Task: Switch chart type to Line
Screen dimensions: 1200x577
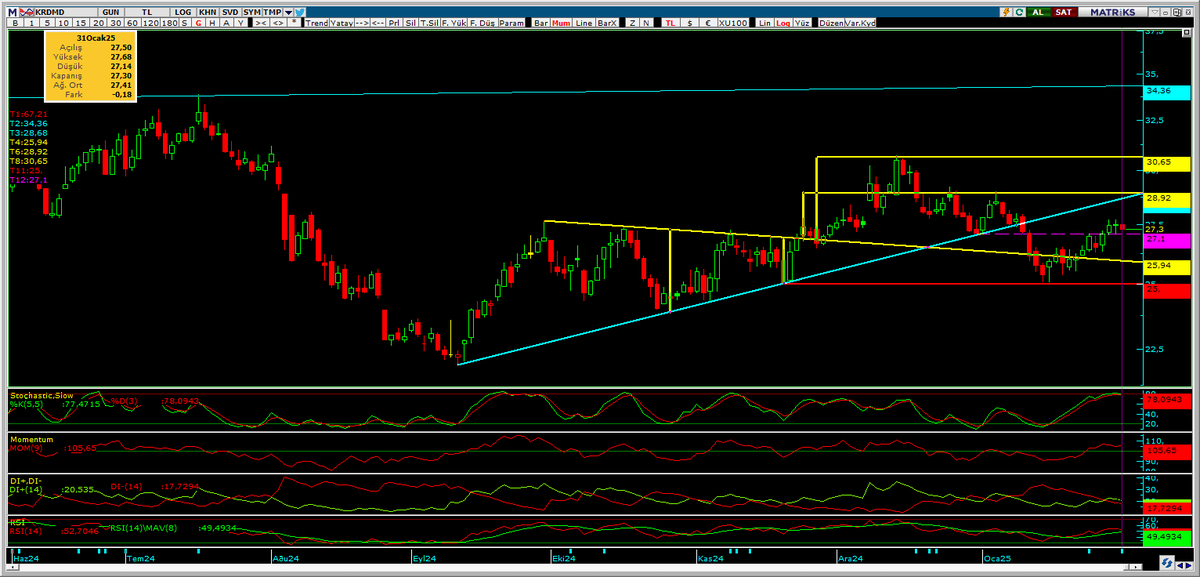Action: (x=584, y=22)
